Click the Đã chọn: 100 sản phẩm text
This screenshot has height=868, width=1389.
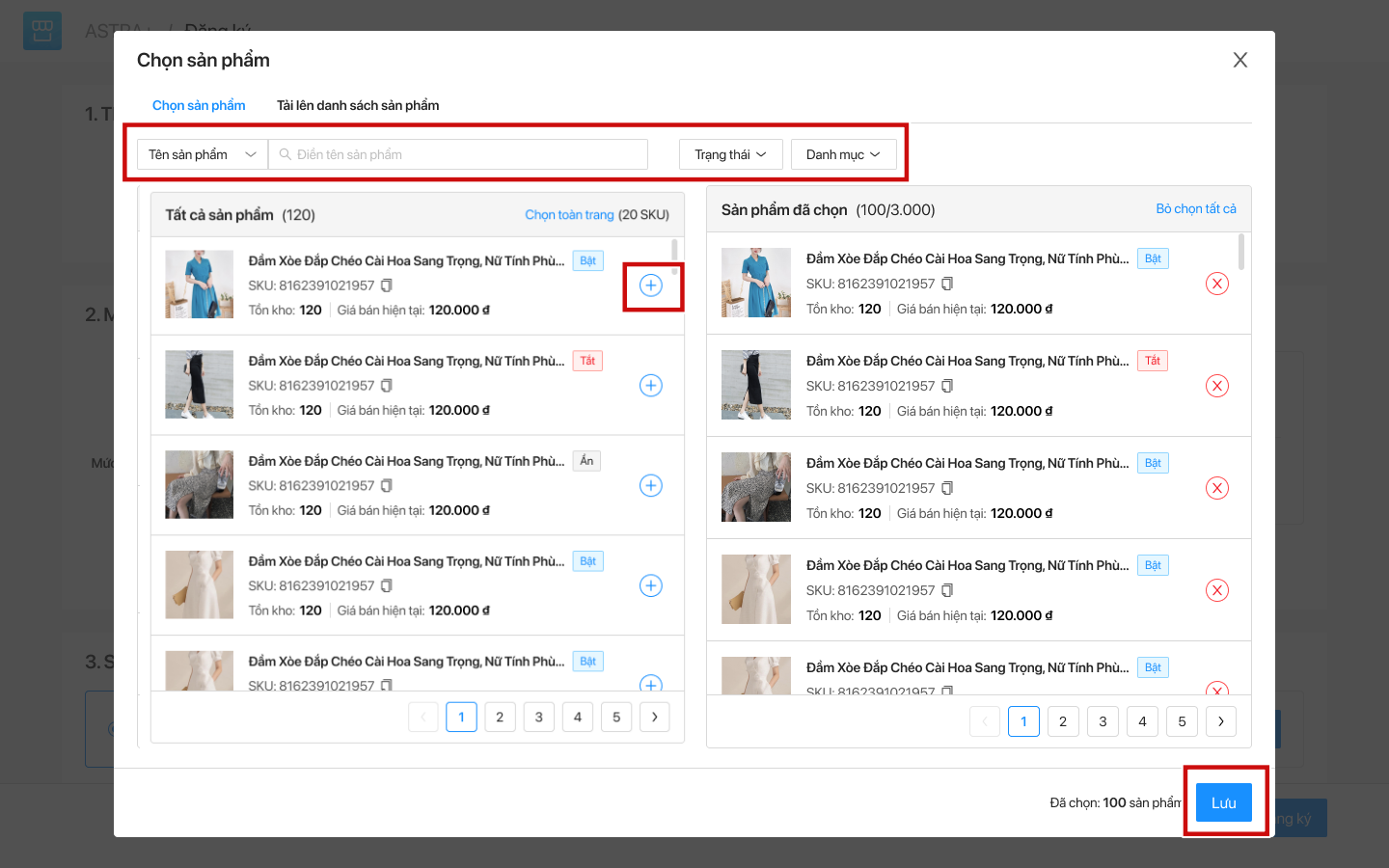point(1115,802)
